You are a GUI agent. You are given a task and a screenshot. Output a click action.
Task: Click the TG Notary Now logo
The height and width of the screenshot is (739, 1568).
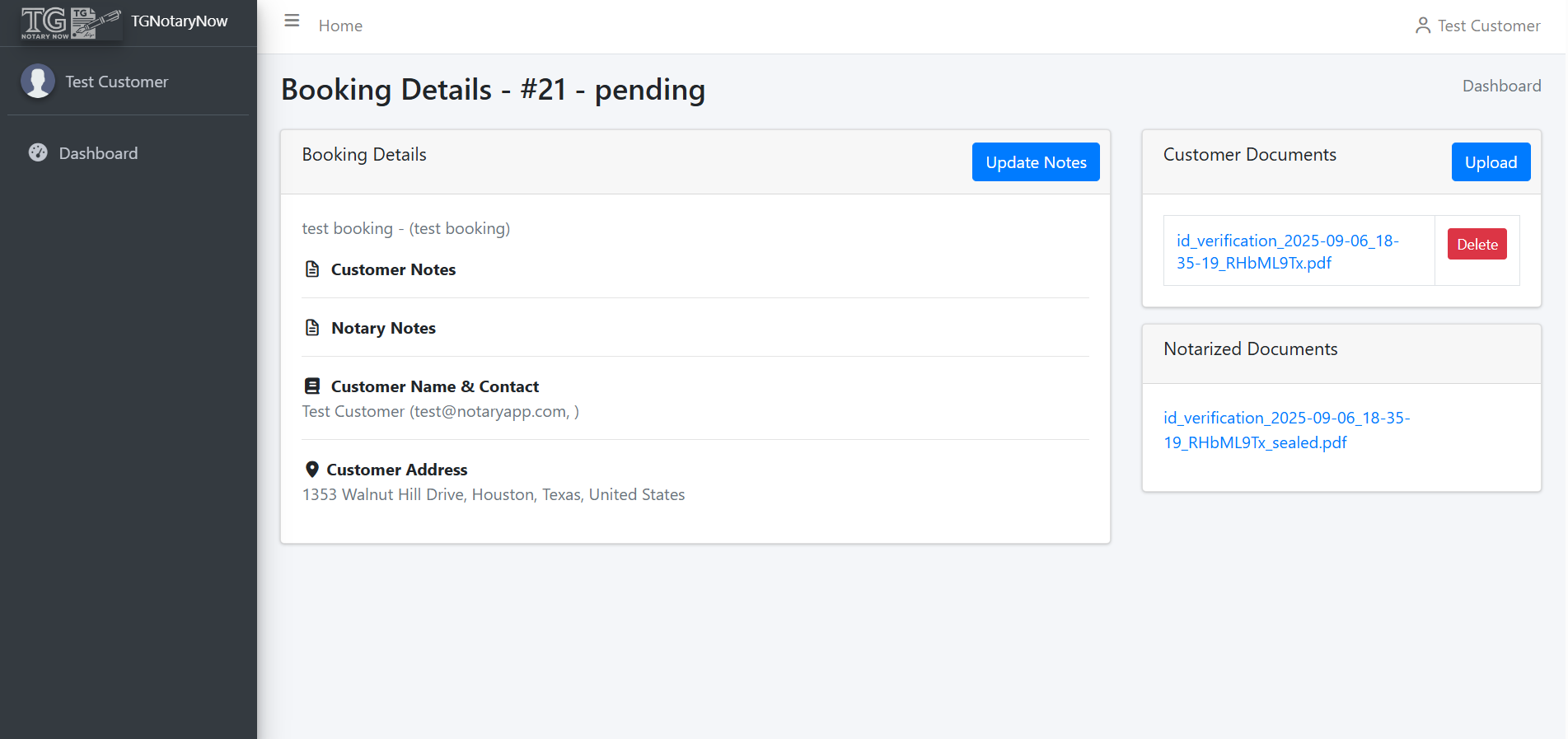tap(71, 22)
